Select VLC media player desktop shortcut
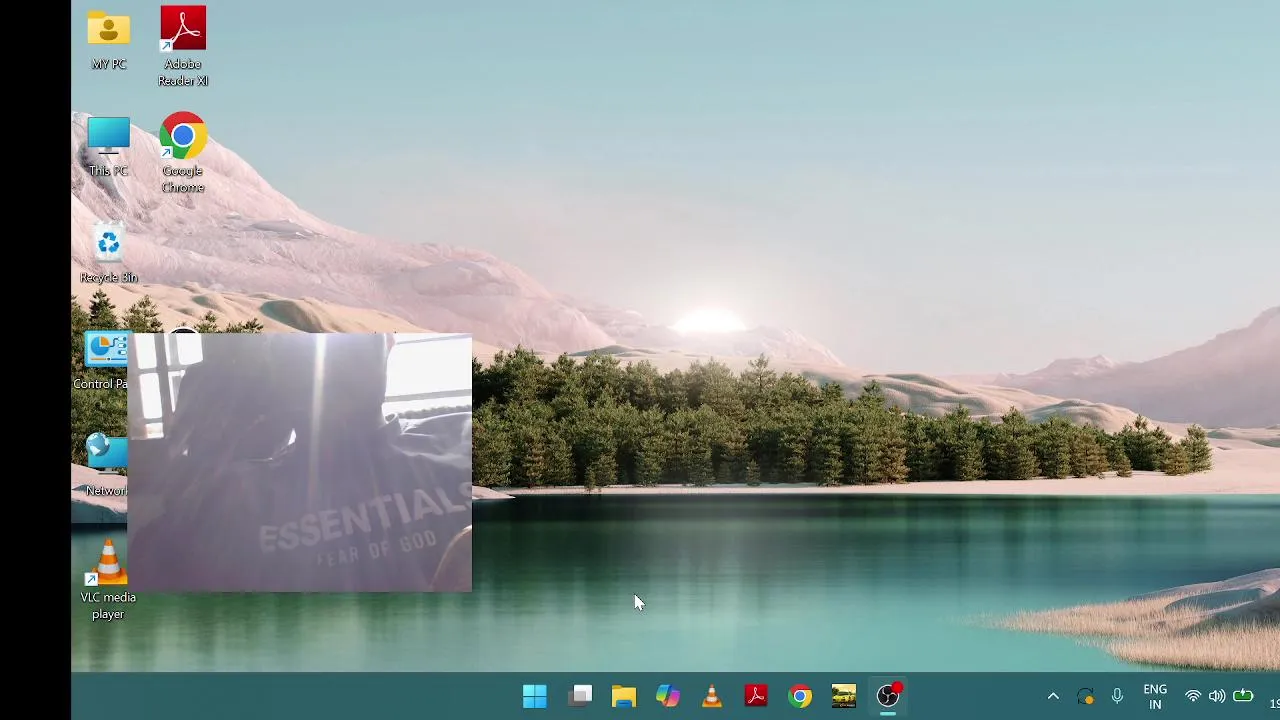1280x720 pixels. click(x=108, y=580)
